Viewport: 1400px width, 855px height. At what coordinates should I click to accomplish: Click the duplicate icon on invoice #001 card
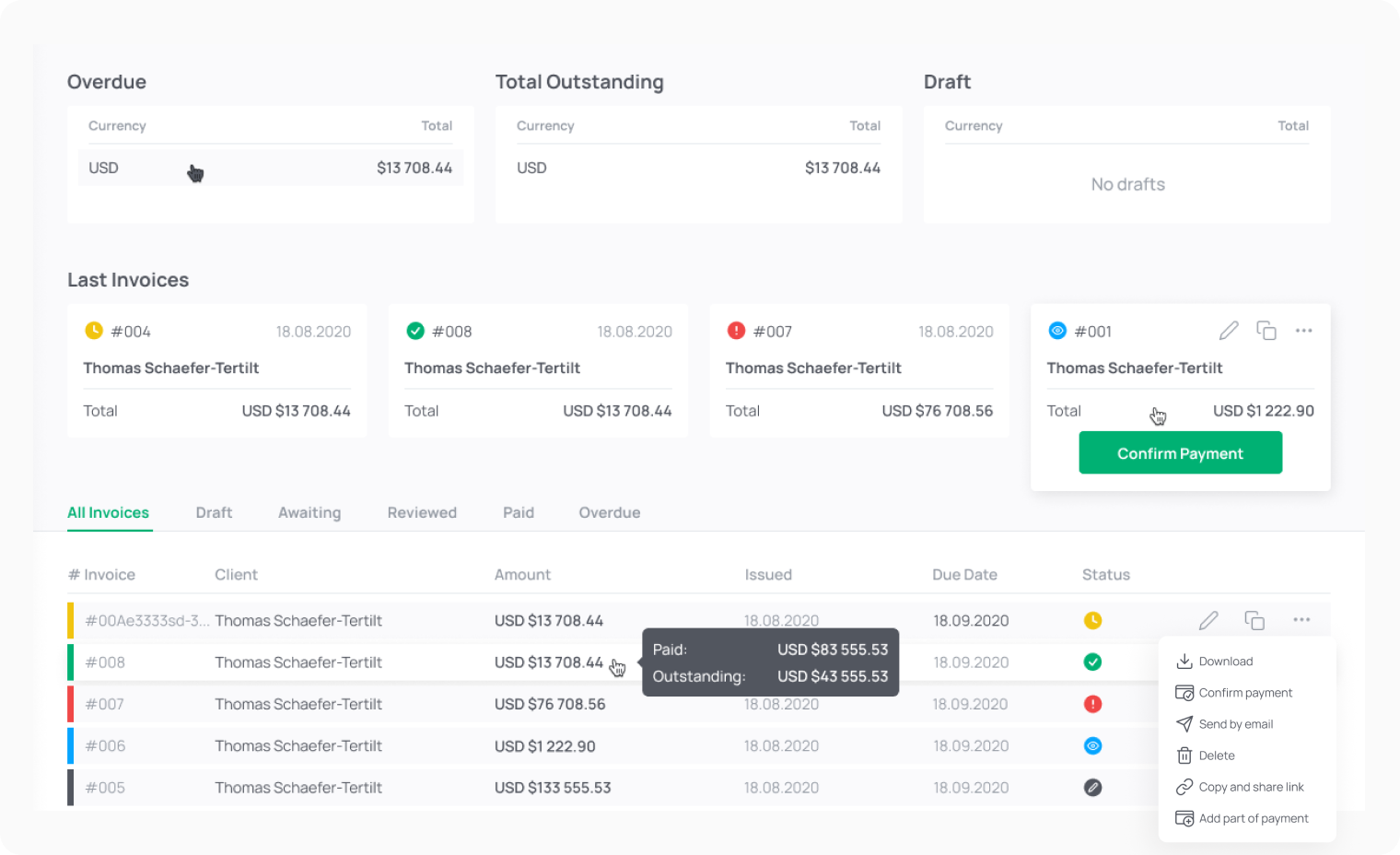click(1266, 330)
